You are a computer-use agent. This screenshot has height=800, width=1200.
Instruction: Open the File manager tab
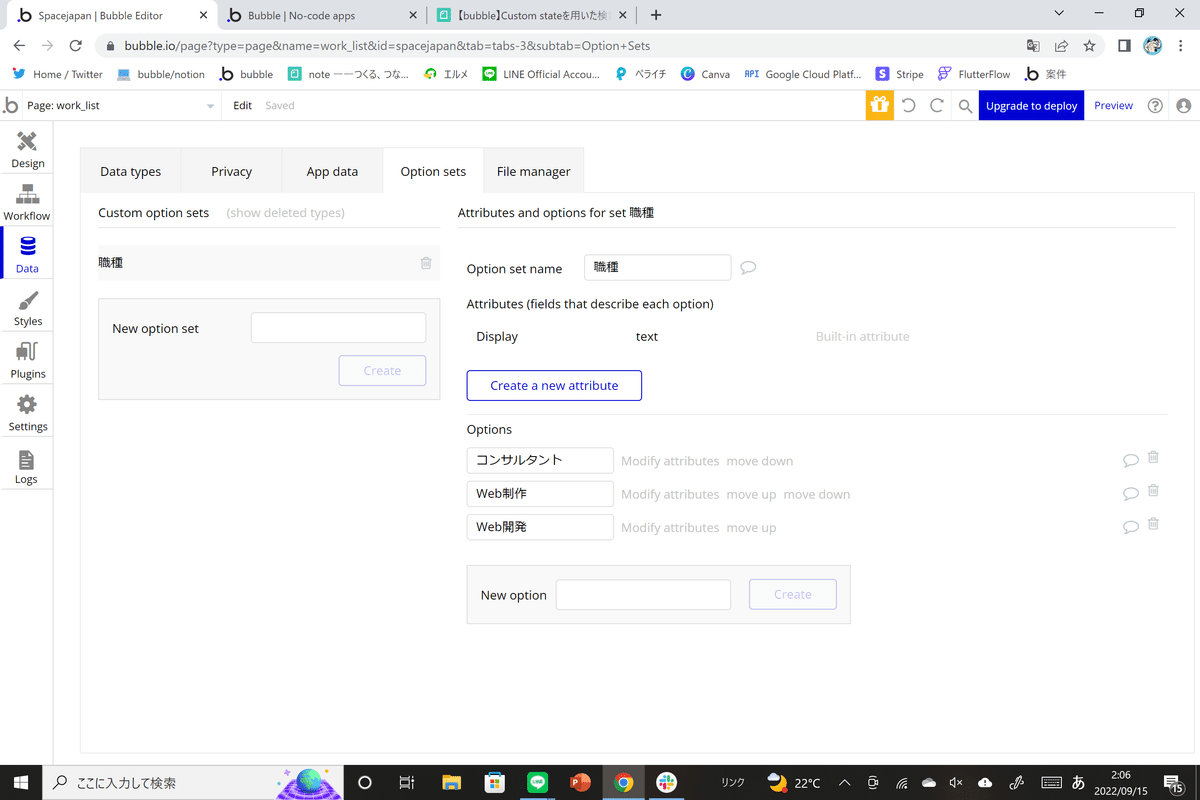(x=533, y=171)
